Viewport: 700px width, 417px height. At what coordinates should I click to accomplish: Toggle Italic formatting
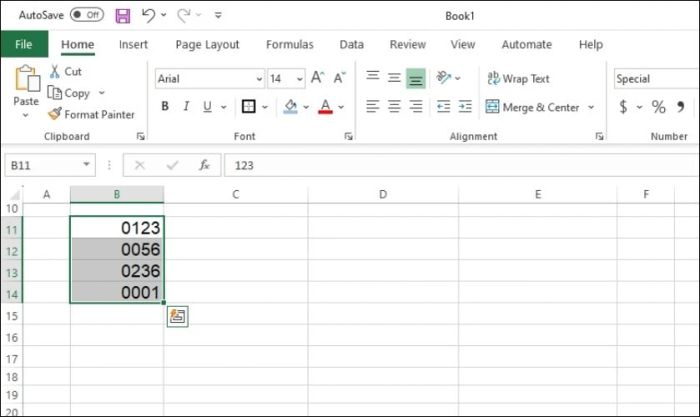(x=186, y=106)
